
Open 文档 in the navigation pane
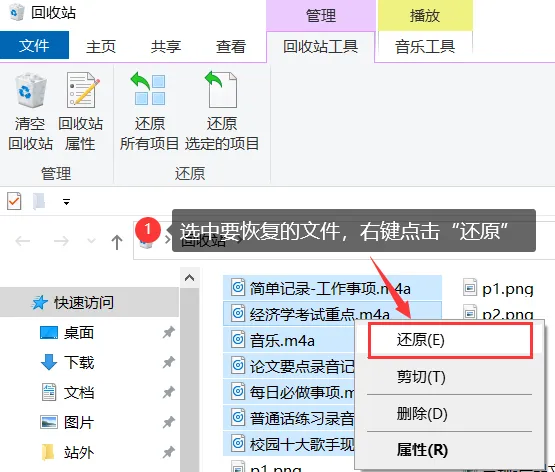pos(79,392)
